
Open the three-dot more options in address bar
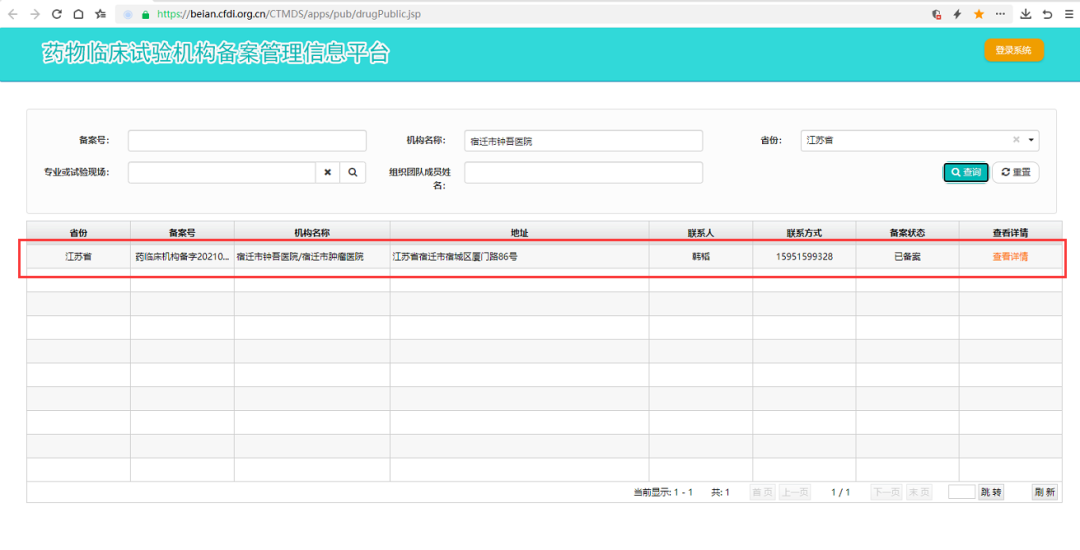pyautogui.click(x=1001, y=14)
